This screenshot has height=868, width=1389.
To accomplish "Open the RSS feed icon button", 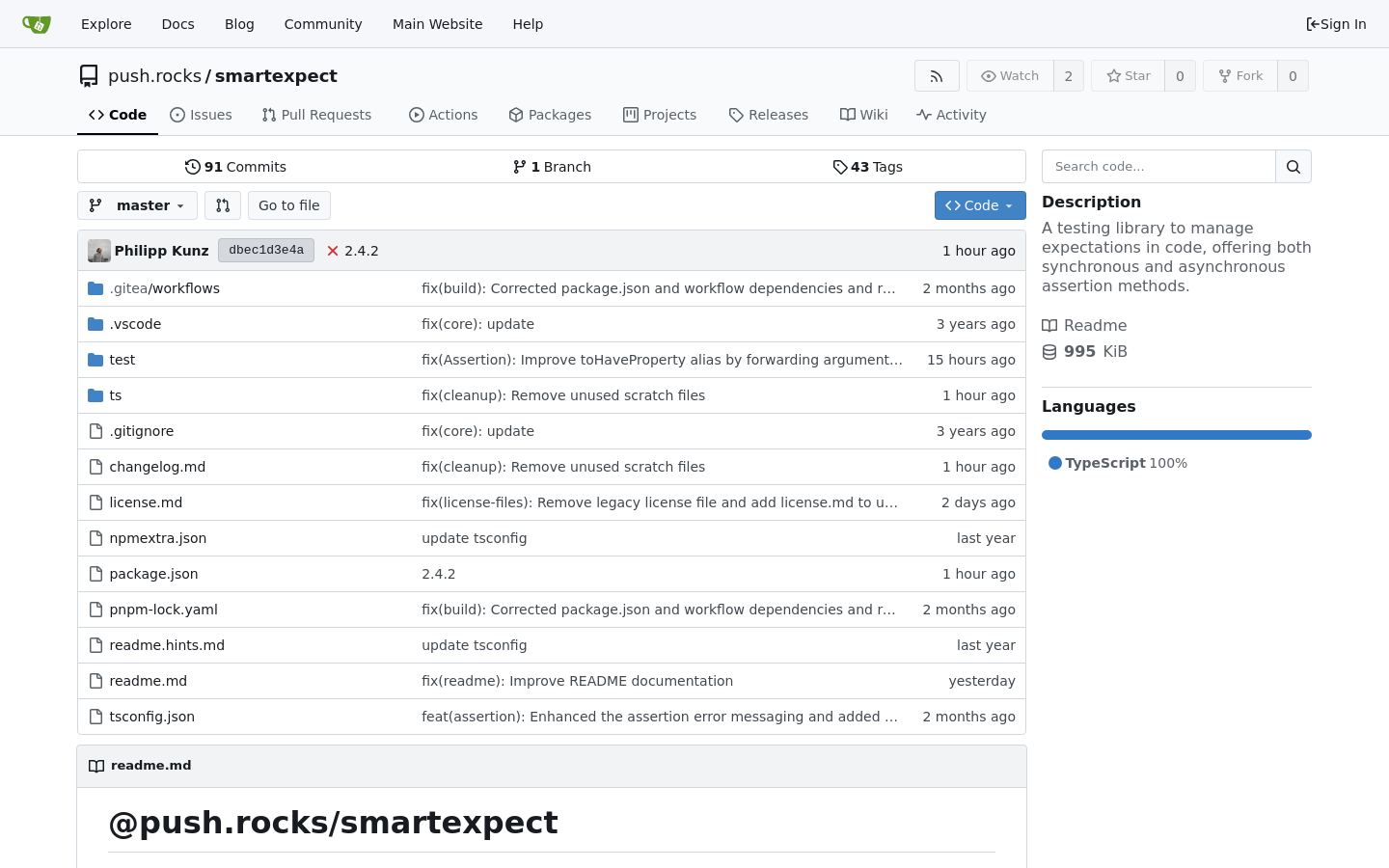I will [937, 76].
